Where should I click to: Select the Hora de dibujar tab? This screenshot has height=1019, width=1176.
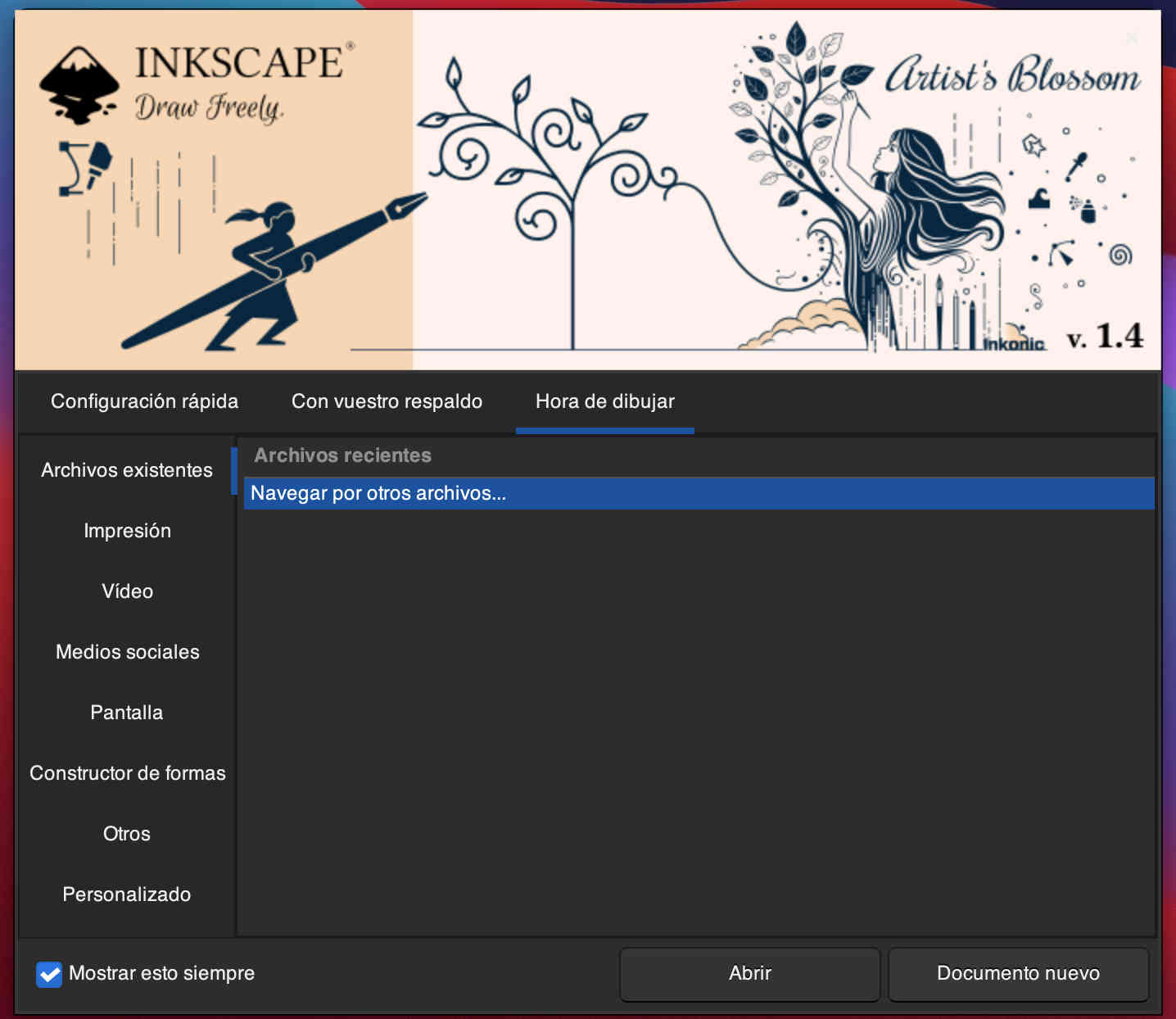tap(605, 401)
